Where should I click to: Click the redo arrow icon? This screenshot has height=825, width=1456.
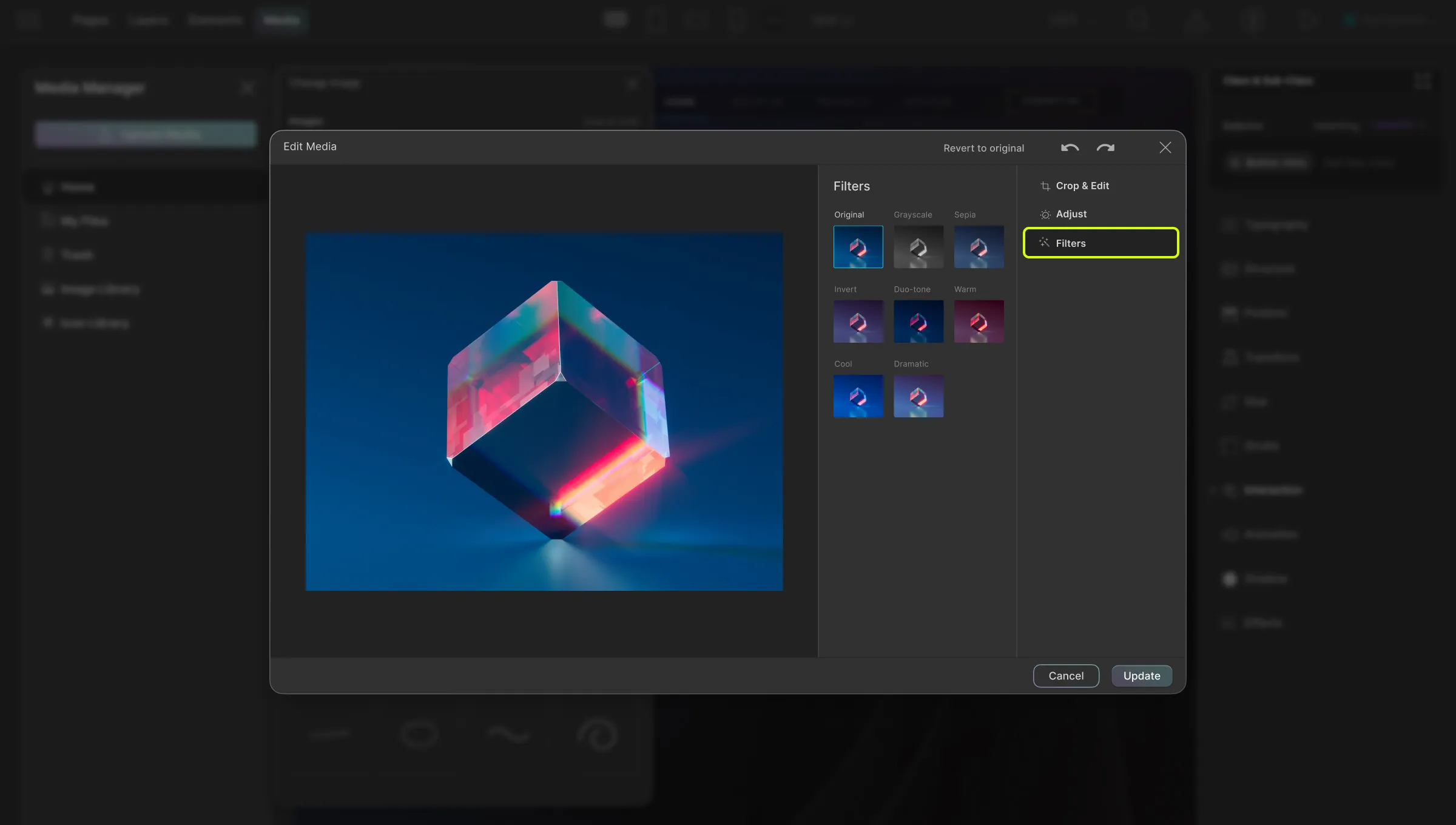coord(1106,147)
